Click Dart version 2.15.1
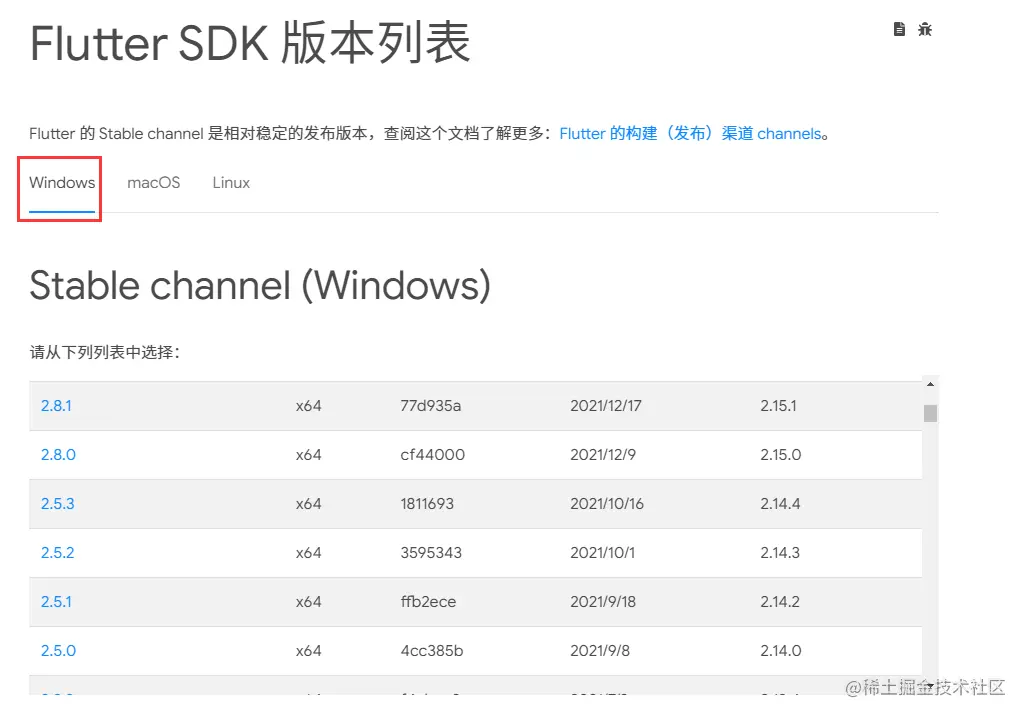The height and width of the screenshot is (718, 1026). [778, 406]
